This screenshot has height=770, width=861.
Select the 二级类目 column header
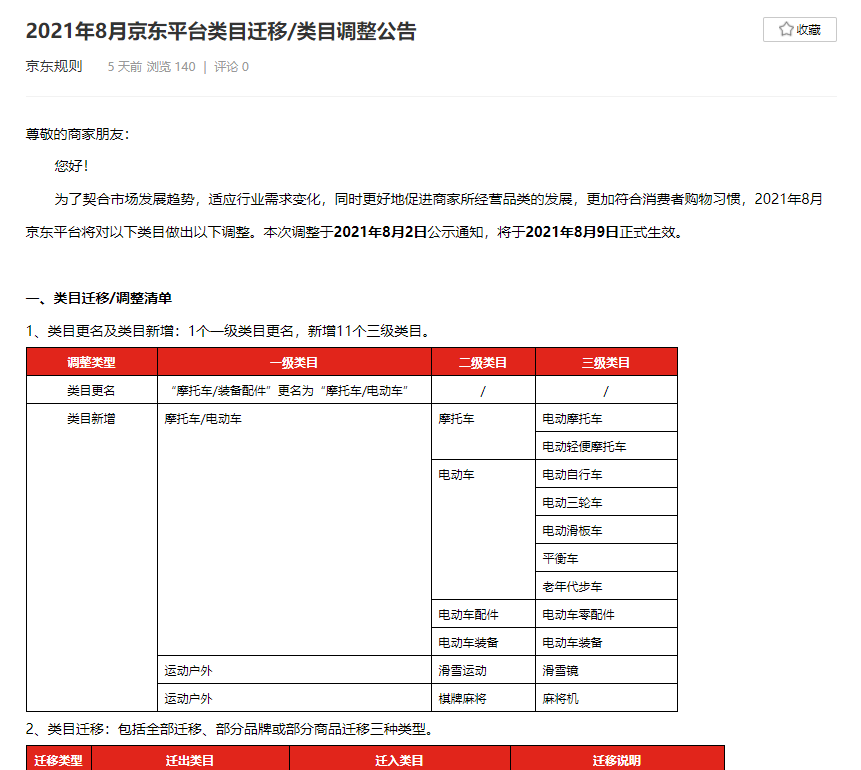tap(483, 362)
